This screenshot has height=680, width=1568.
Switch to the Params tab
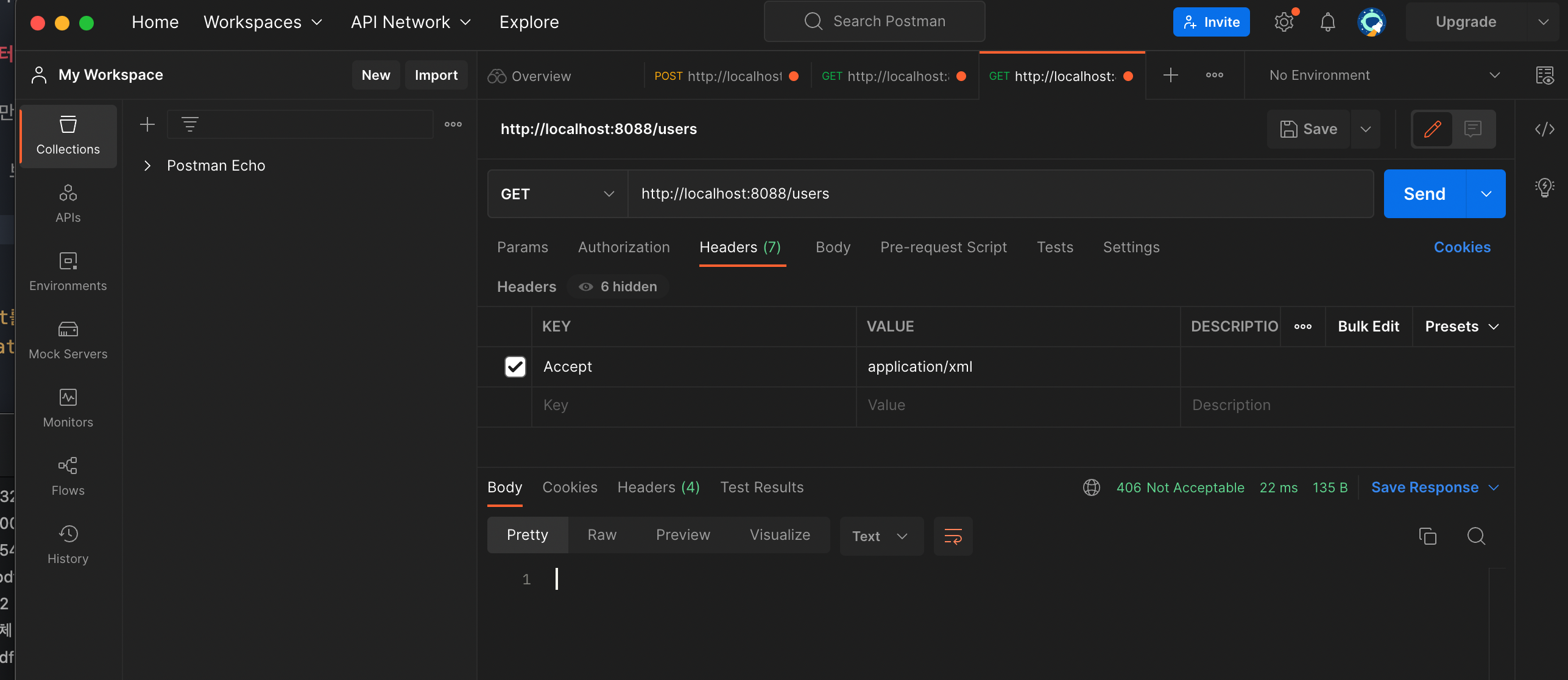[x=522, y=247]
